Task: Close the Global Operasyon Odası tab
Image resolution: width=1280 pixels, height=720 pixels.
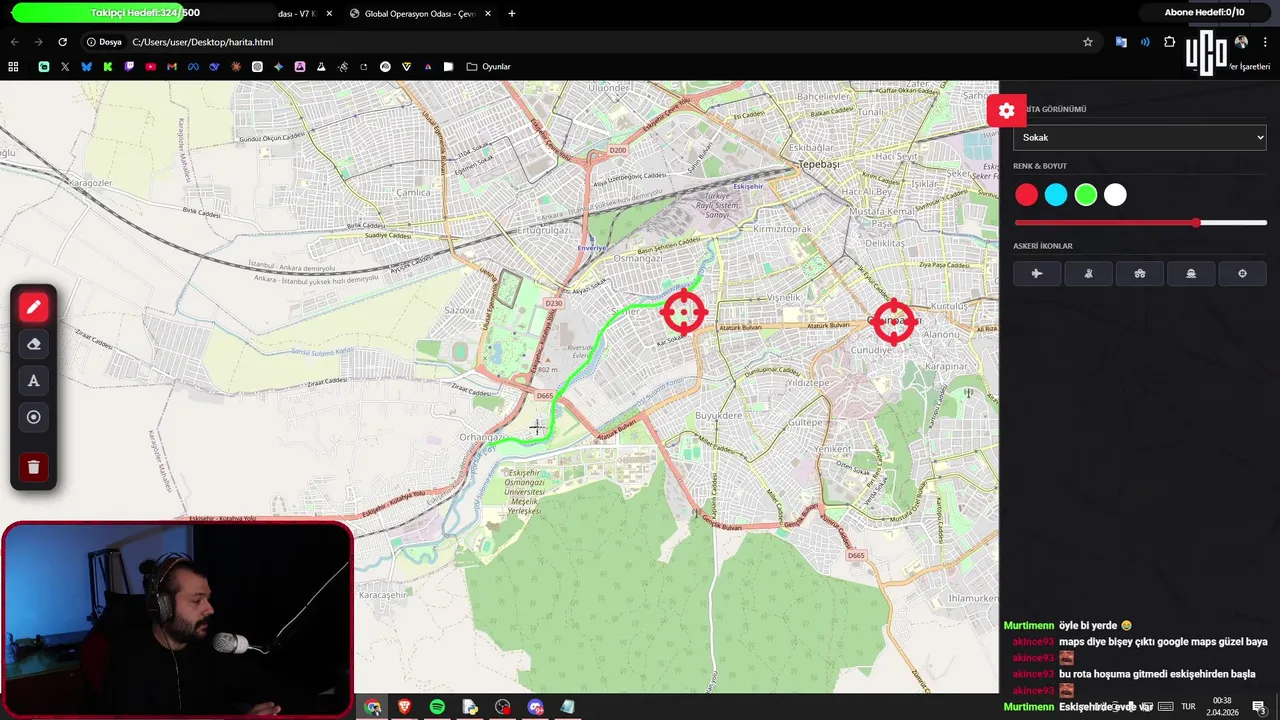Action: [x=488, y=14]
